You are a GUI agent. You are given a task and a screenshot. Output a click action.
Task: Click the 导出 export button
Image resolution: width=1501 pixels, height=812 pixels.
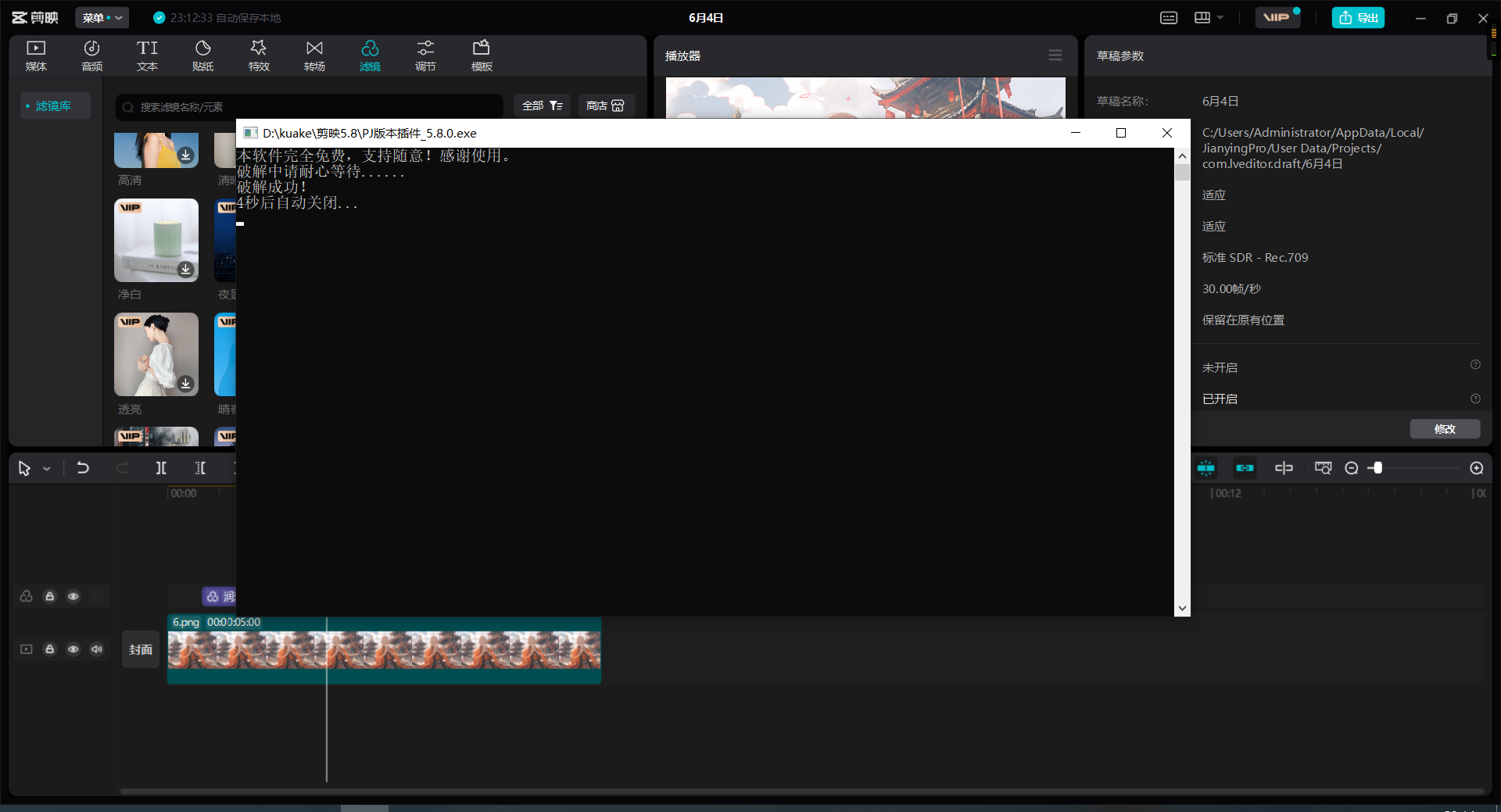coord(1358,18)
